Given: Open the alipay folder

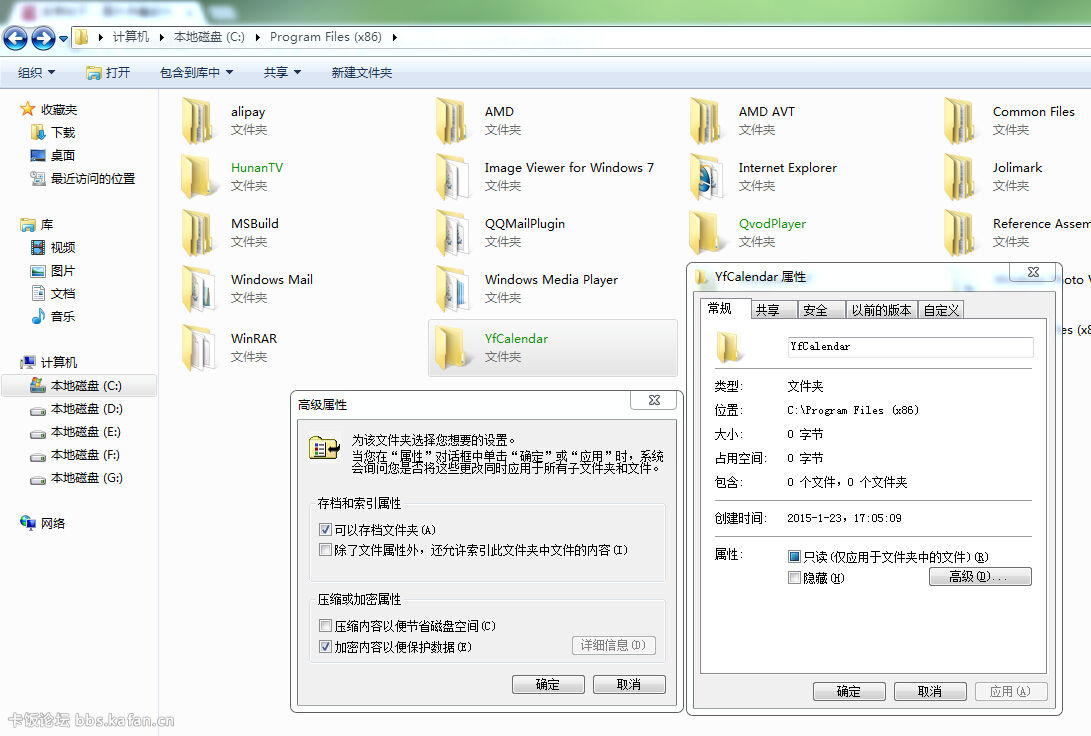Looking at the screenshot, I should pos(247,111).
